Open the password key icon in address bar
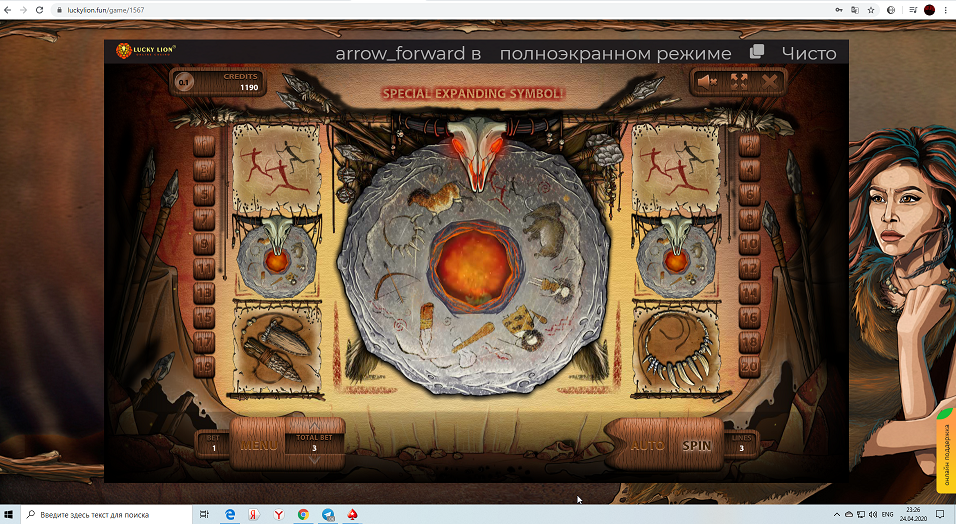956x524 pixels. (839, 10)
